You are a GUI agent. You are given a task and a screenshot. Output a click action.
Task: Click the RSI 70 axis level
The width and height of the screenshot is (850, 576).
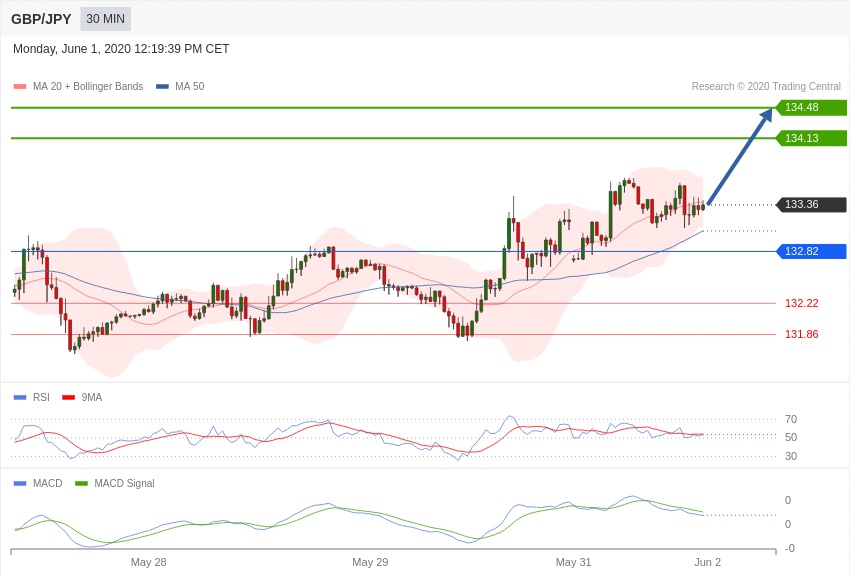click(790, 419)
